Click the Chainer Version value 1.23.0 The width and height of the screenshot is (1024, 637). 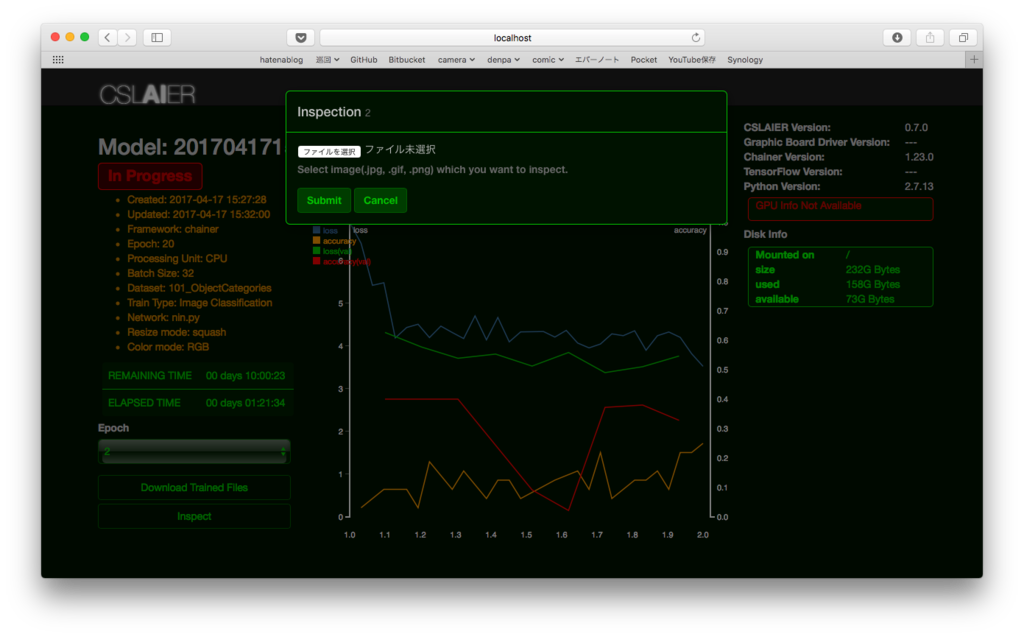pos(918,157)
